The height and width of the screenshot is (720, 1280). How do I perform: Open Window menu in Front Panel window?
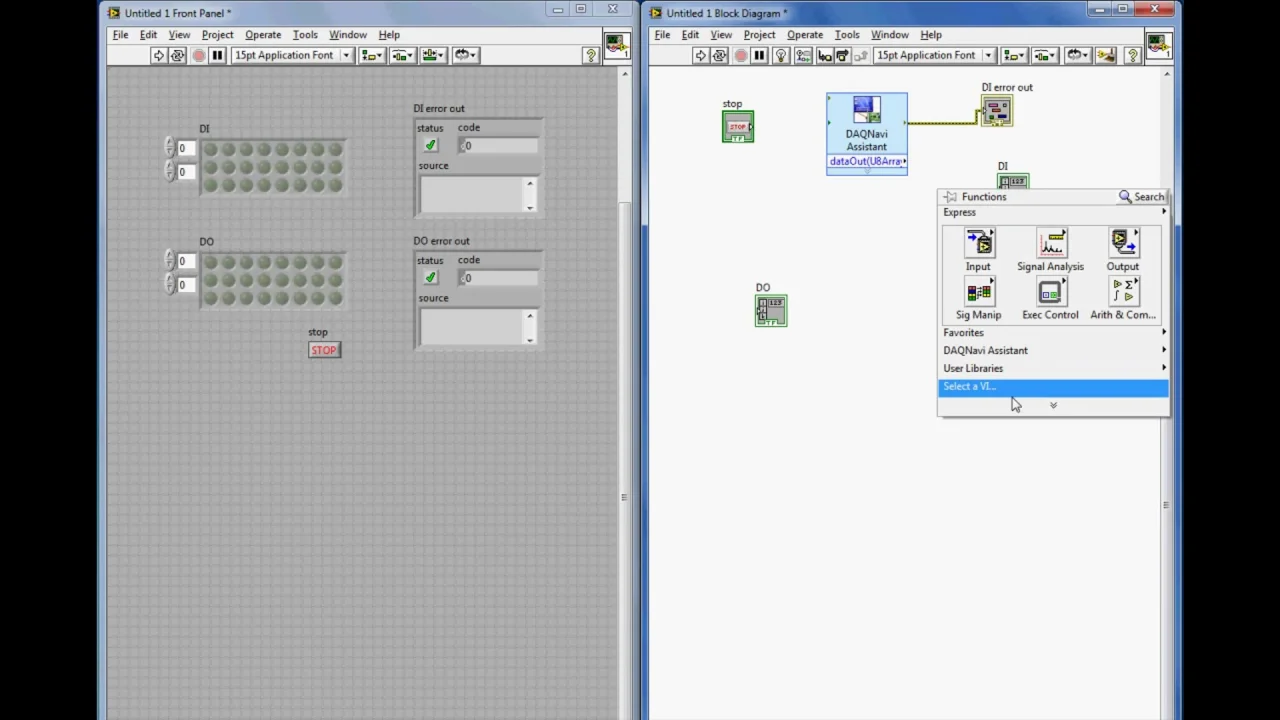pos(348,35)
